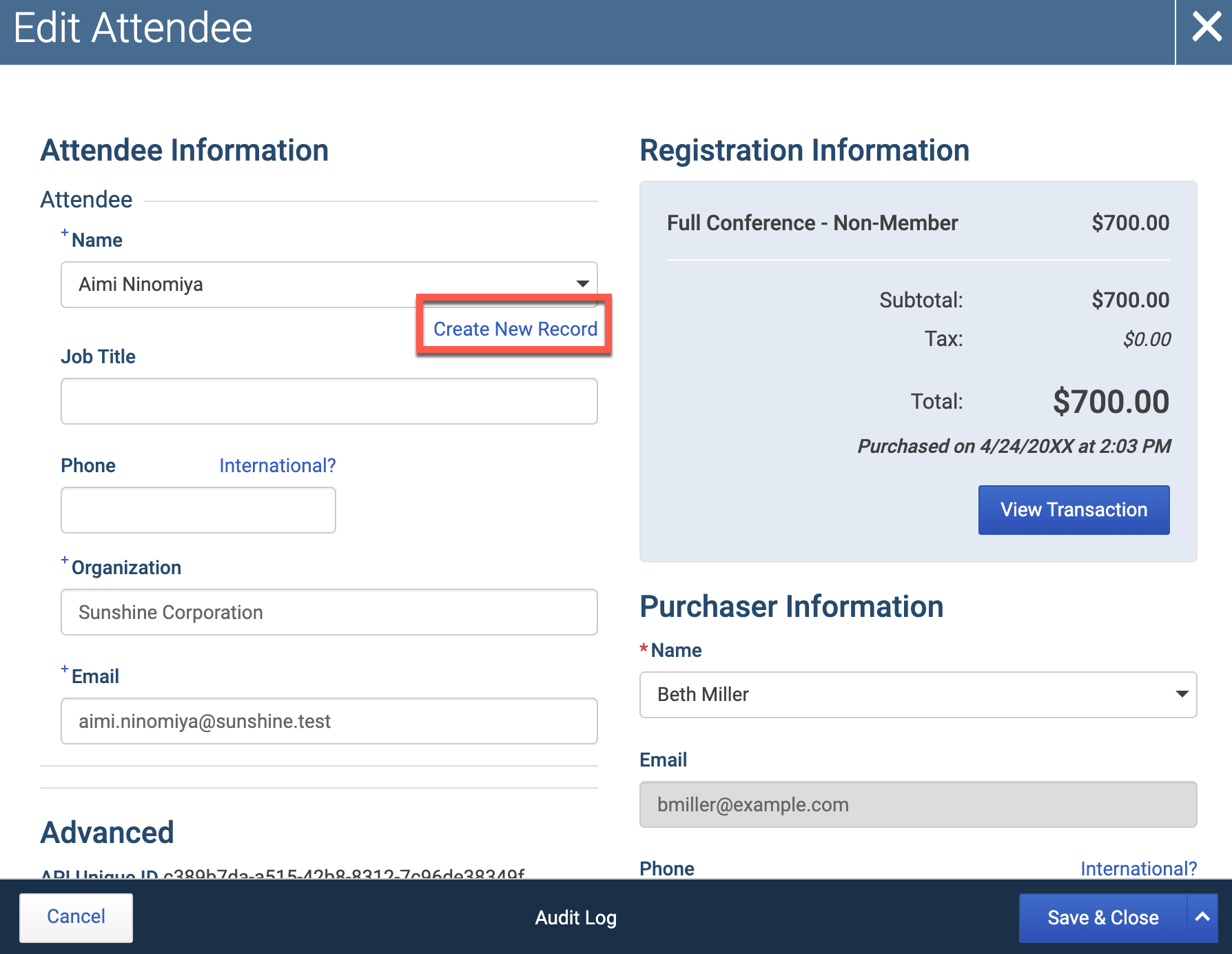Expand the attendee Name dropdown arrow
This screenshot has width=1232, height=954.
[x=582, y=284]
